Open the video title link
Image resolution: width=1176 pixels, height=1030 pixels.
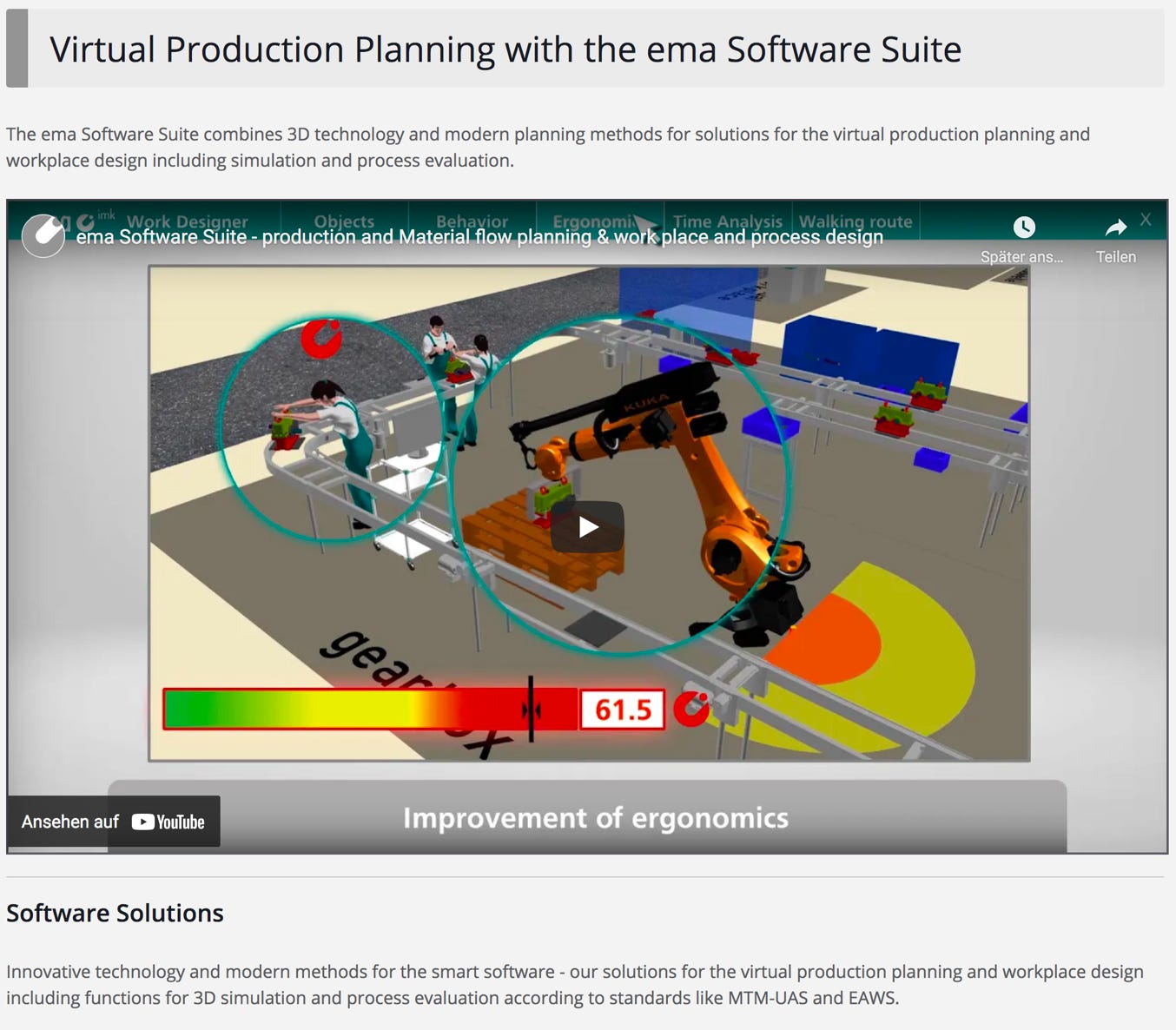[479, 238]
